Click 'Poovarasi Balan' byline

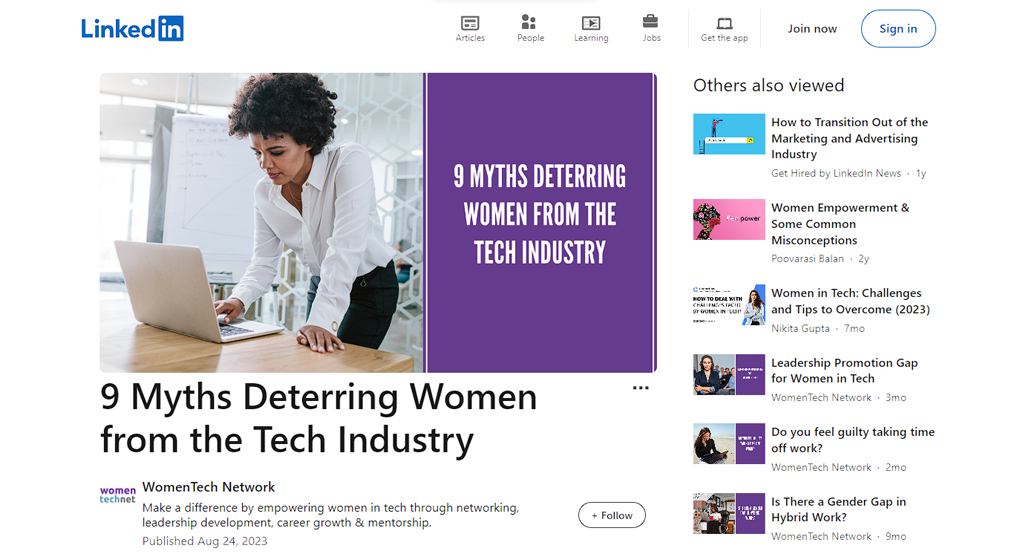point(807,259)
